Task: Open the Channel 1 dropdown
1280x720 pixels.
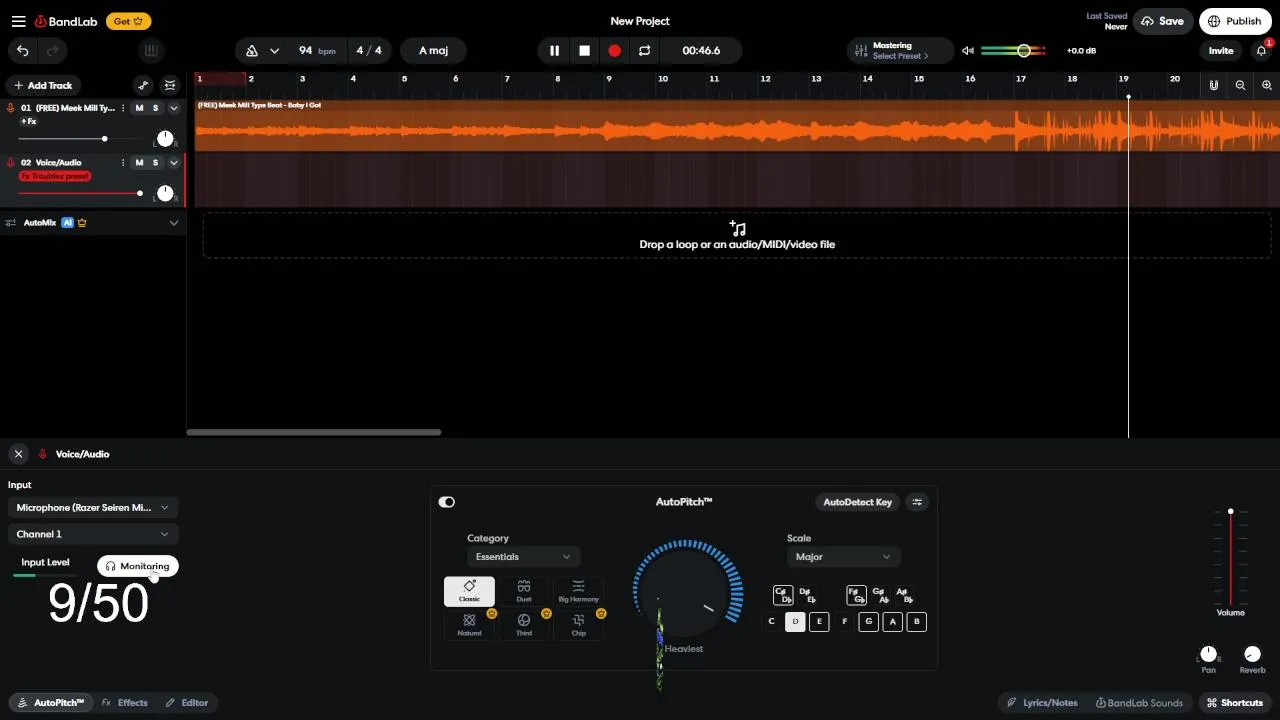Action: pyautogui.click(x=94, y=534)
